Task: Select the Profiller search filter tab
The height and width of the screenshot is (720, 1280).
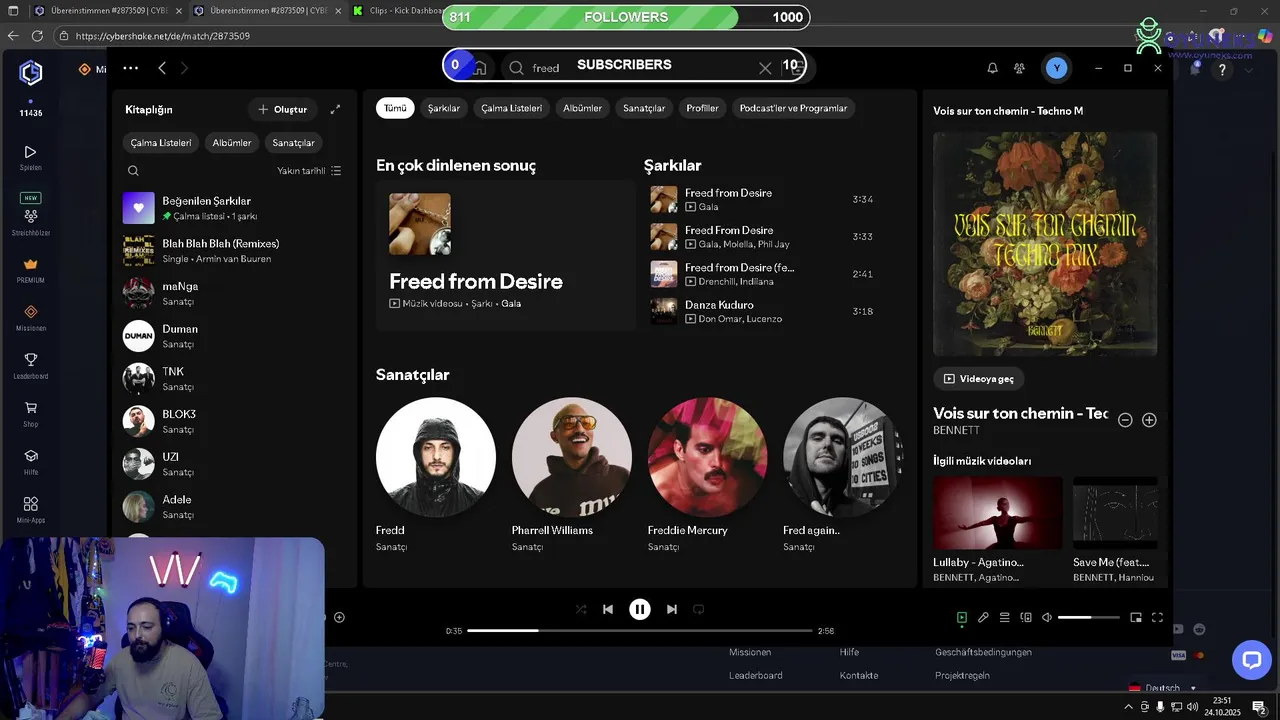Action: (x=702, y=108)
